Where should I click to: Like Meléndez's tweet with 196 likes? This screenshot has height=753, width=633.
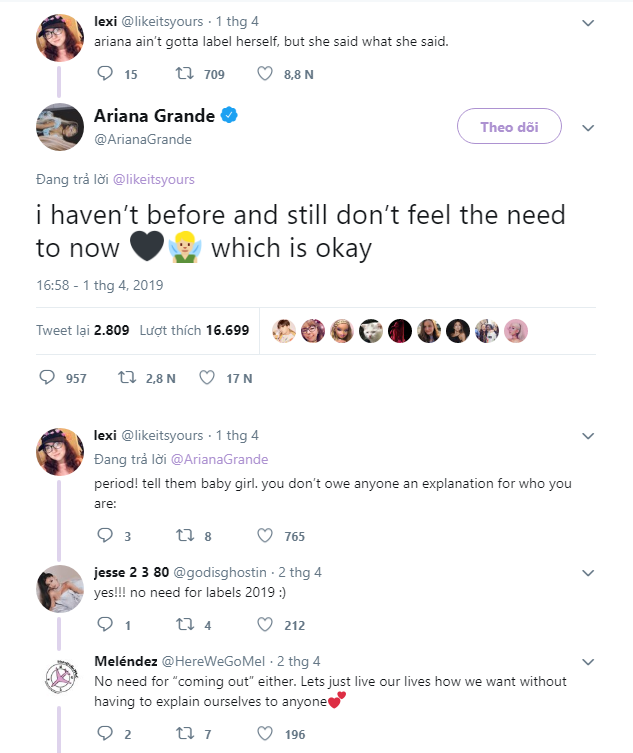[265, 733]
